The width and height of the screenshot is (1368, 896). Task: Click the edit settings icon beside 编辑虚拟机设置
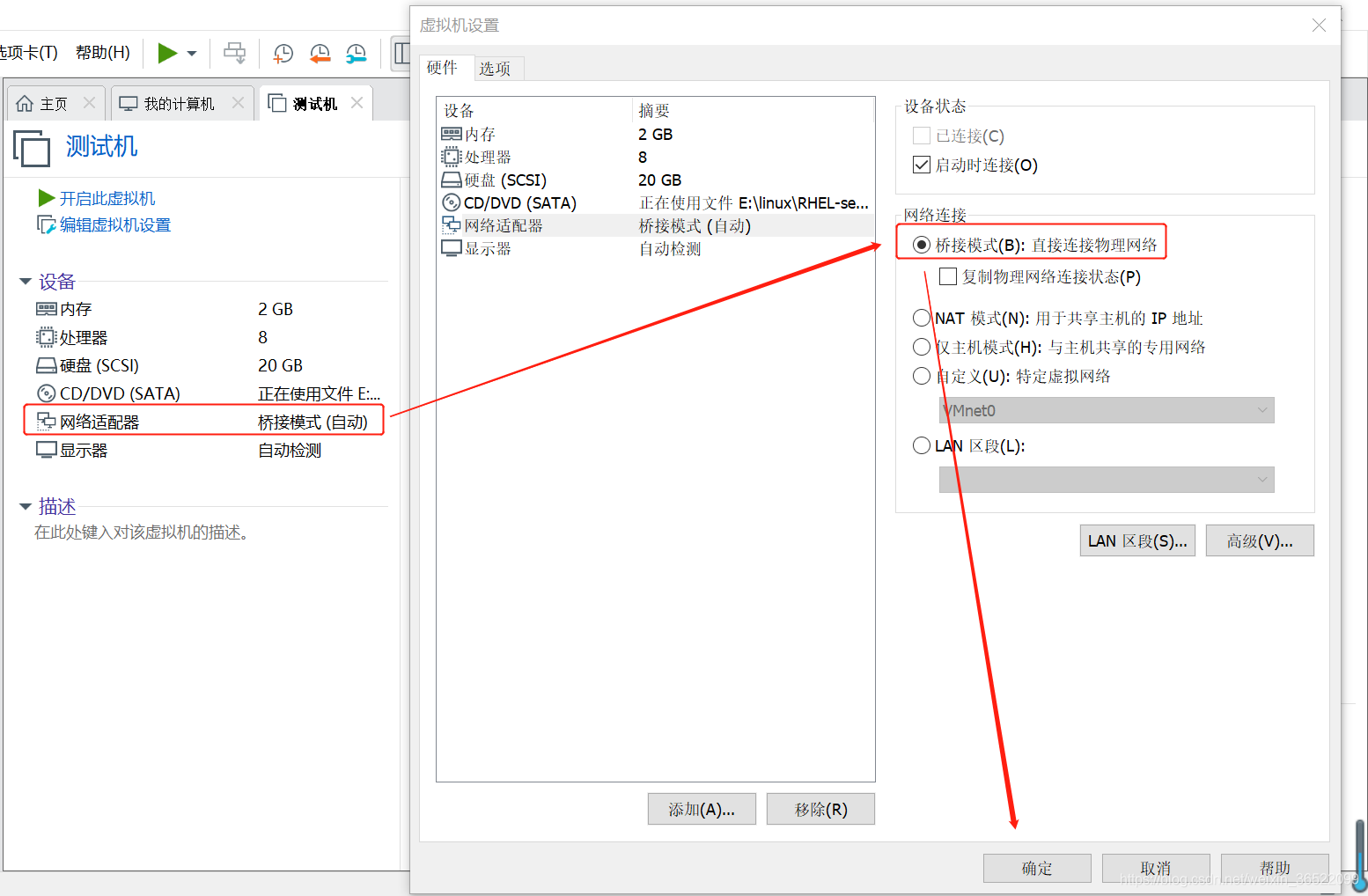(x=47, y=224)
